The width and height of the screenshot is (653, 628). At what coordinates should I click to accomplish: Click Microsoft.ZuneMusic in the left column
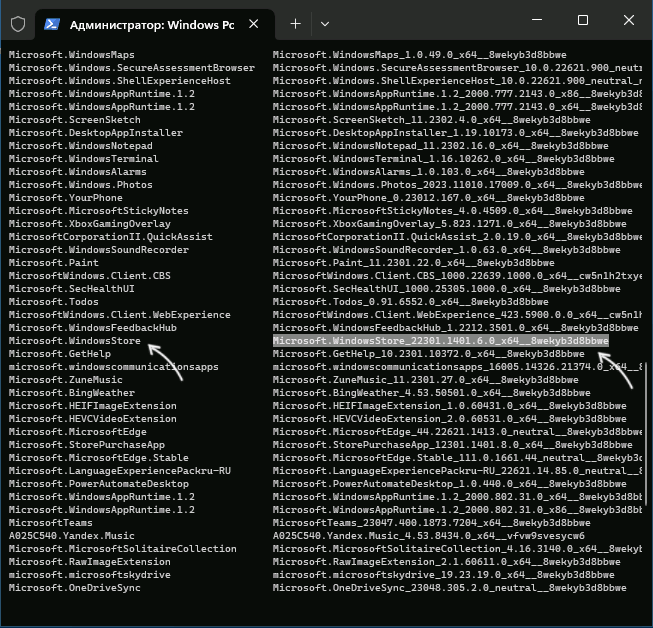pos(66,379)
